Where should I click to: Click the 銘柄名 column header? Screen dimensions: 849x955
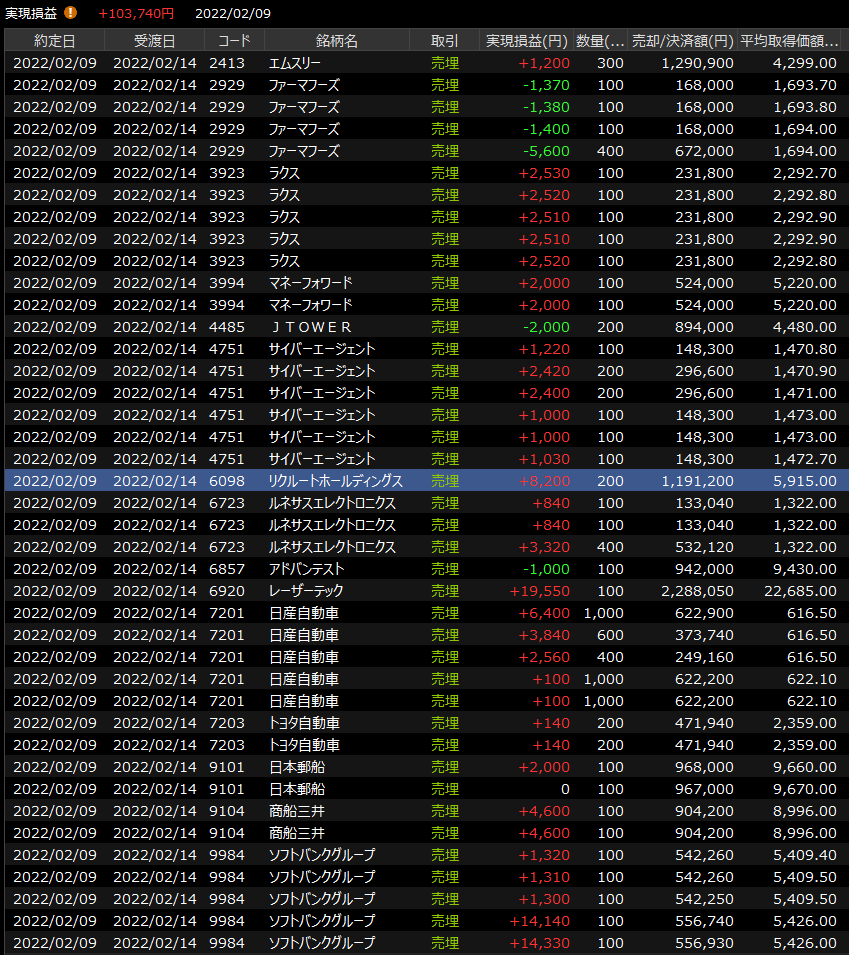click(x=336, y=41)
